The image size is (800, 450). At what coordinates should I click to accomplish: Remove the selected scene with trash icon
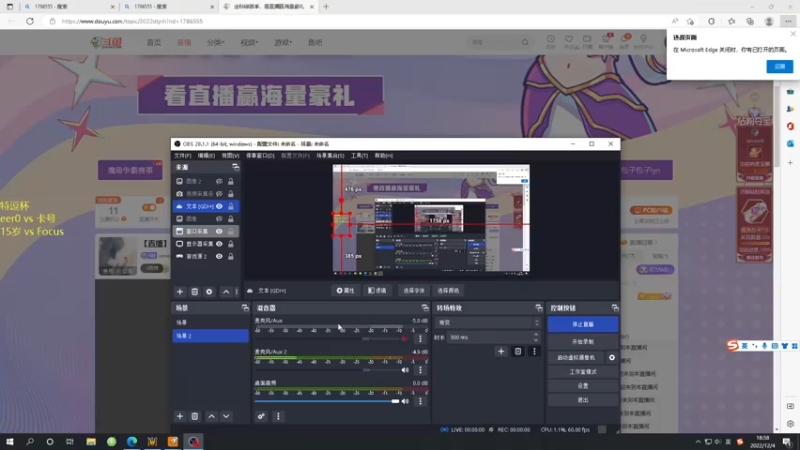click(x=194, y=416)
